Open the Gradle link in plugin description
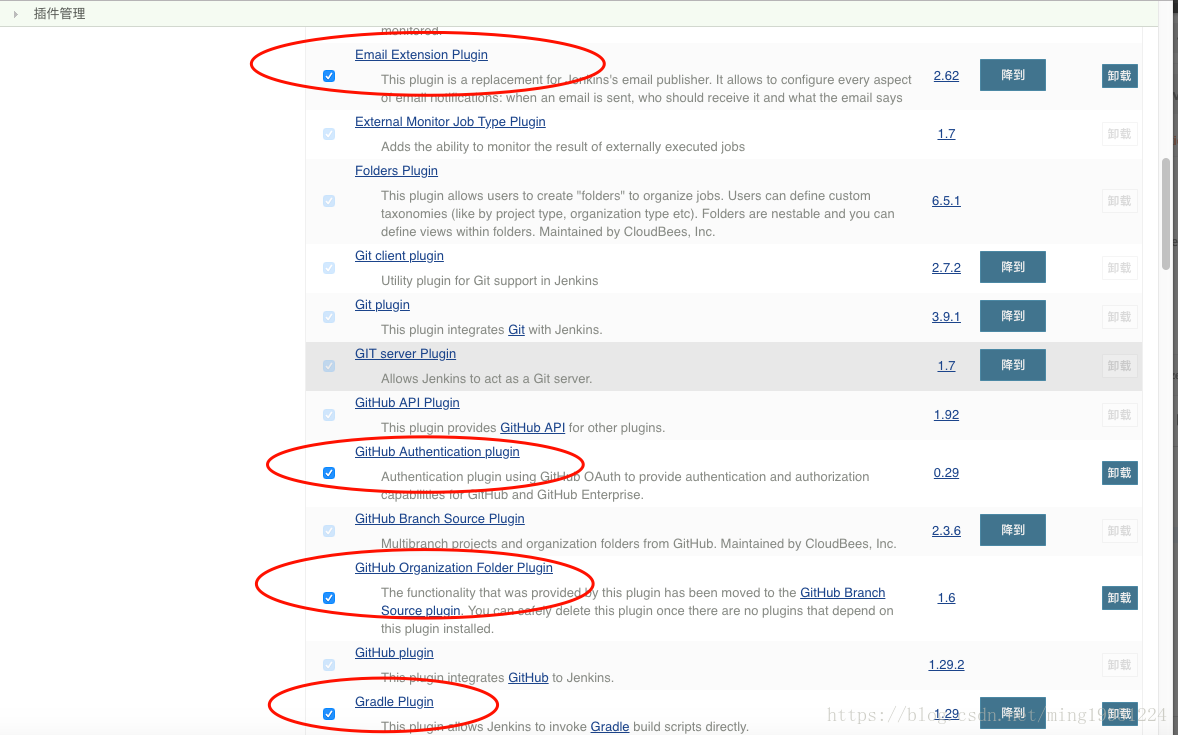Image resolution: width=1178 pixels, height=735 pixels. tap(609, 727)
